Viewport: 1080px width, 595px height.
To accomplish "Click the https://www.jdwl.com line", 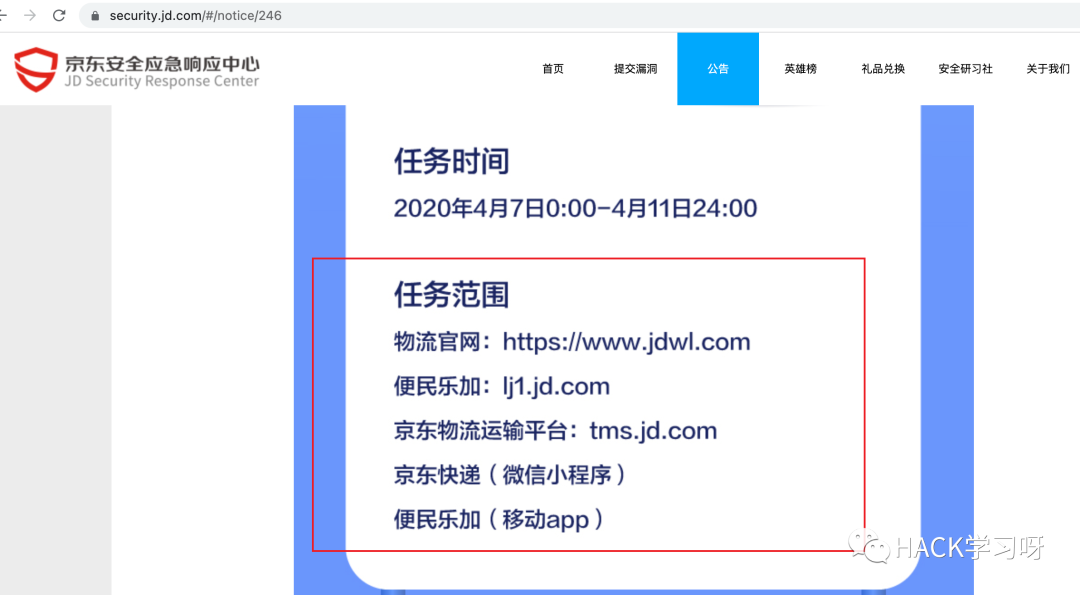I will coord(572,342).
